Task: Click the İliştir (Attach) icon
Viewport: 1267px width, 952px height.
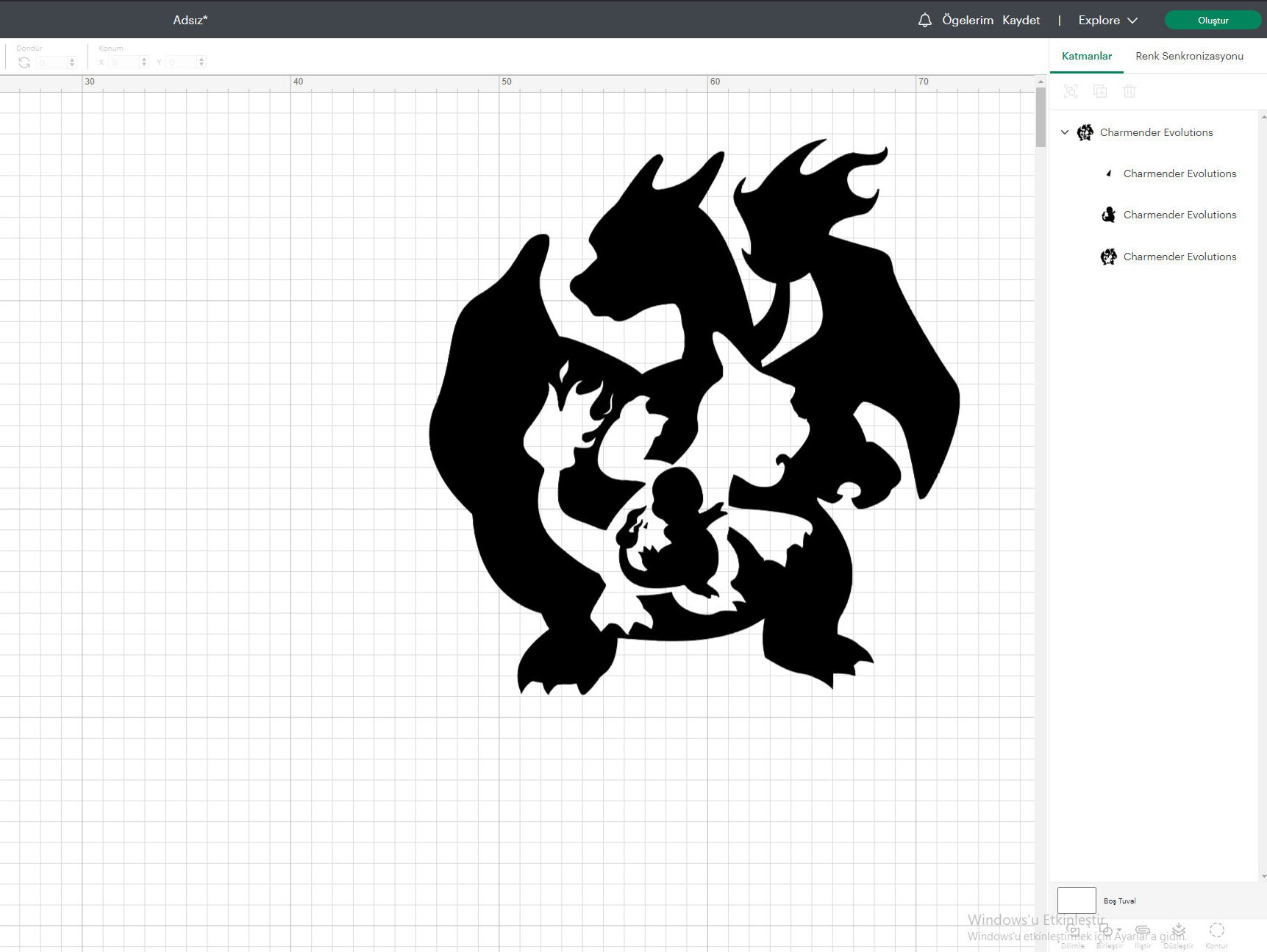Action: point(1142,929)
